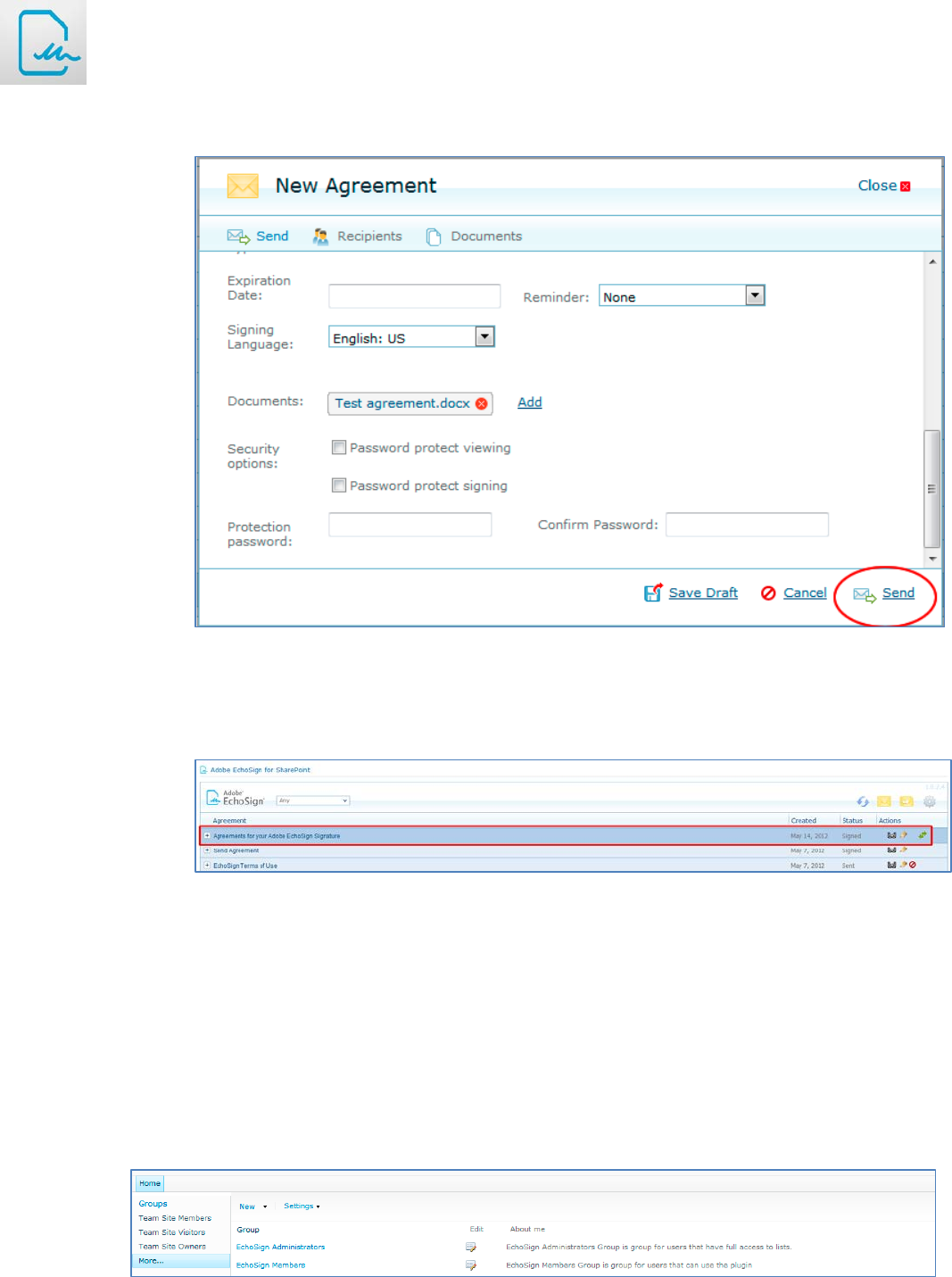Open Team Site Owners in sidebar
Screen dimensions: 952x1277
pyautogui.click(x=171, y=1247)
